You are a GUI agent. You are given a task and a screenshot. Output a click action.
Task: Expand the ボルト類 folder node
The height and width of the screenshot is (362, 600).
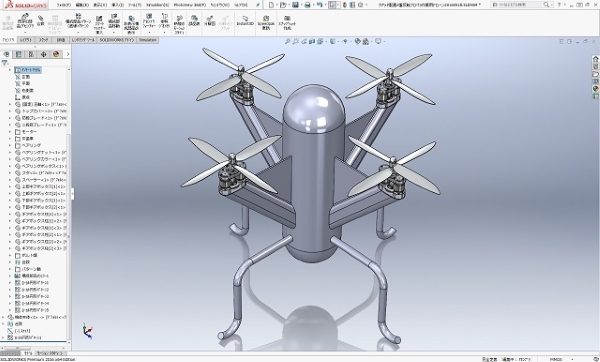[x=10, y=255]
